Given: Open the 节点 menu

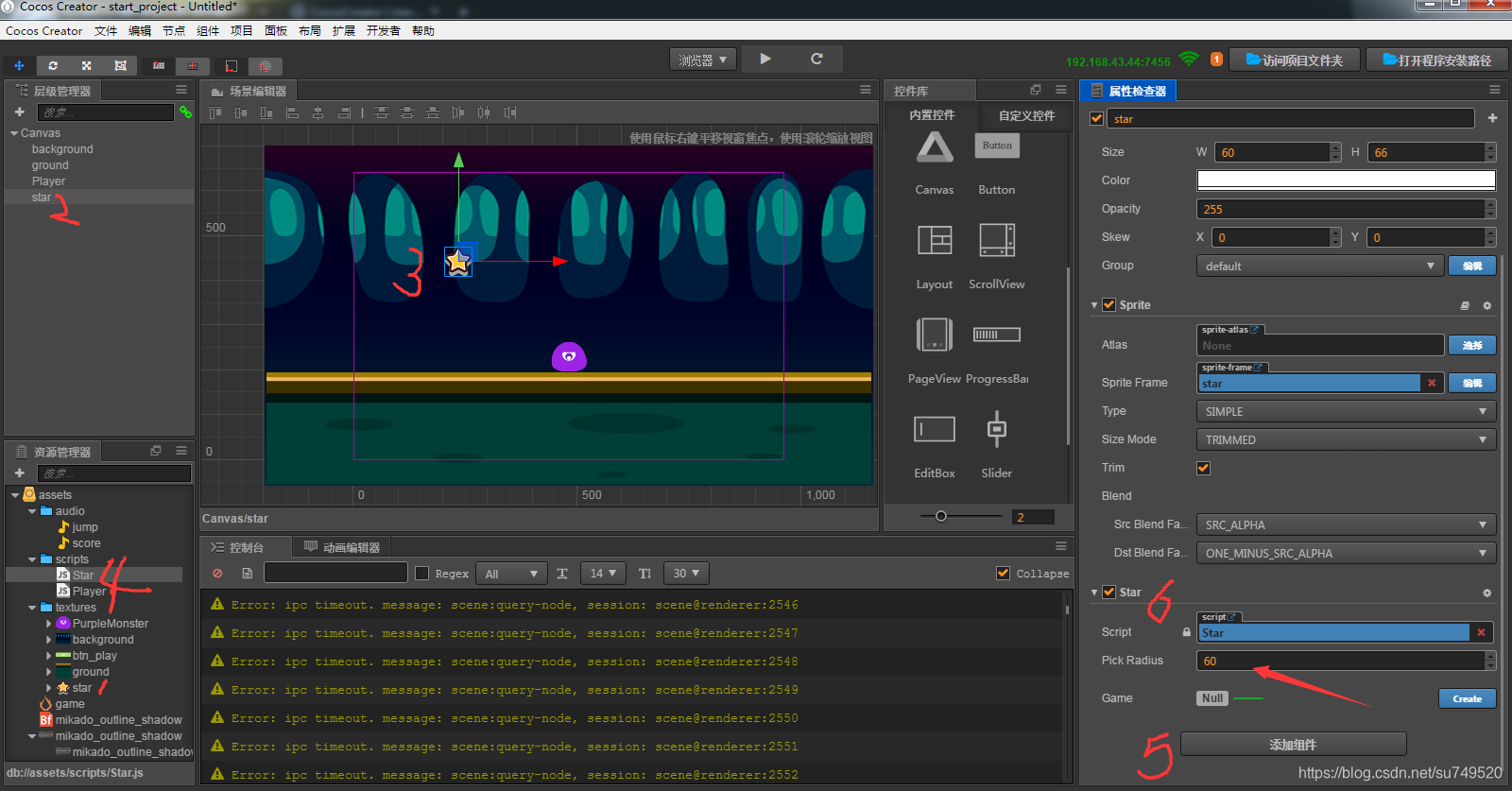Looking at the screenshot, I should tap(174, 31).
